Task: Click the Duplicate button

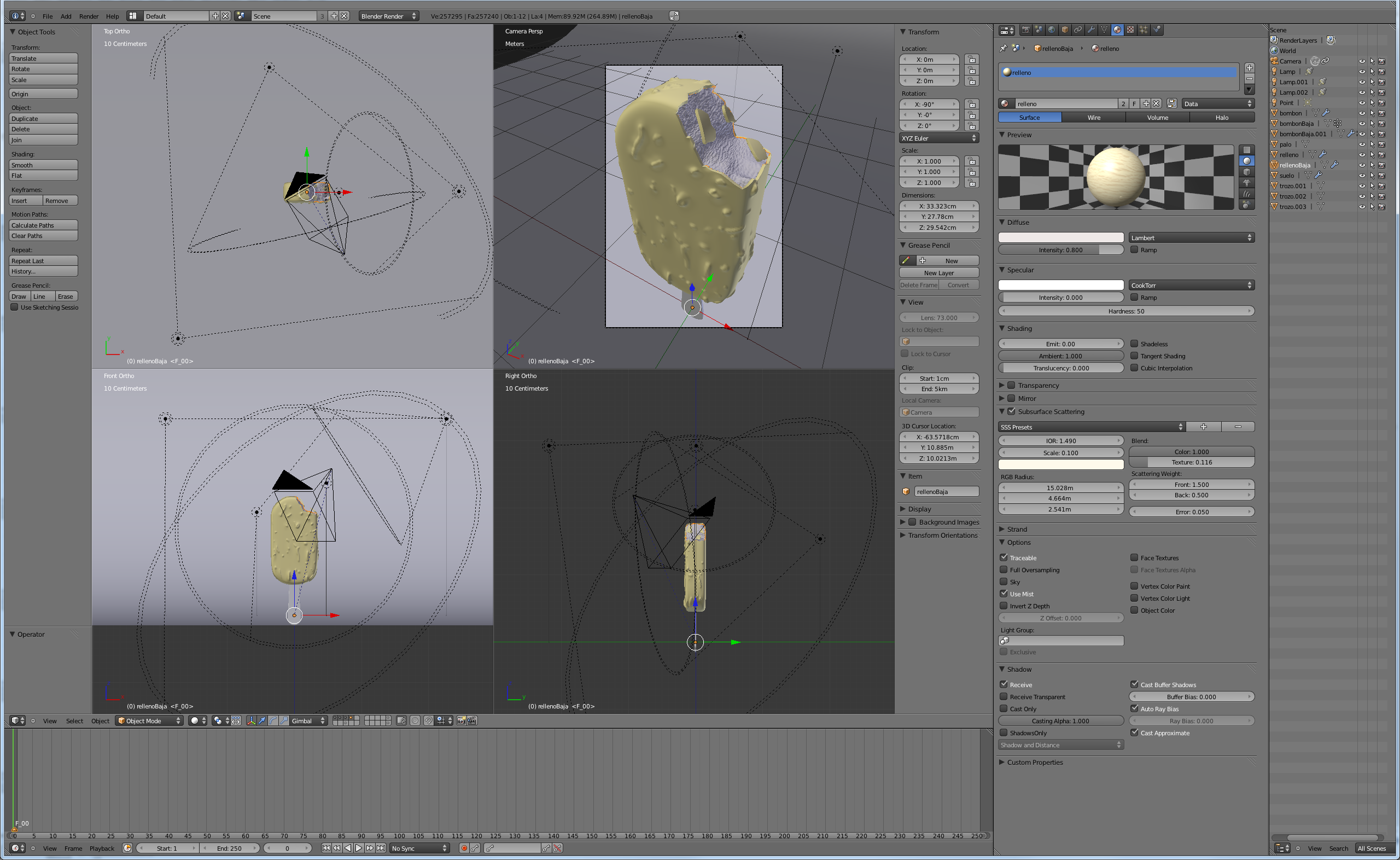Action: [x=43, y=118]
